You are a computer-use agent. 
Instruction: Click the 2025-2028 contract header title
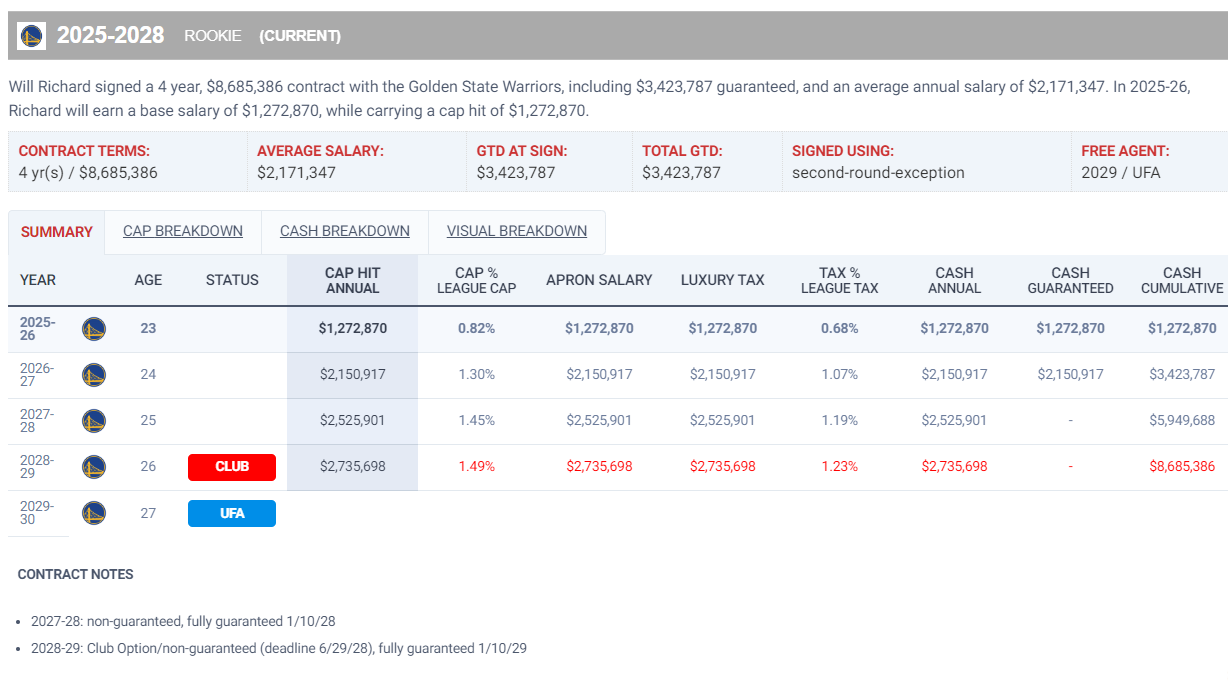point(110,36)
